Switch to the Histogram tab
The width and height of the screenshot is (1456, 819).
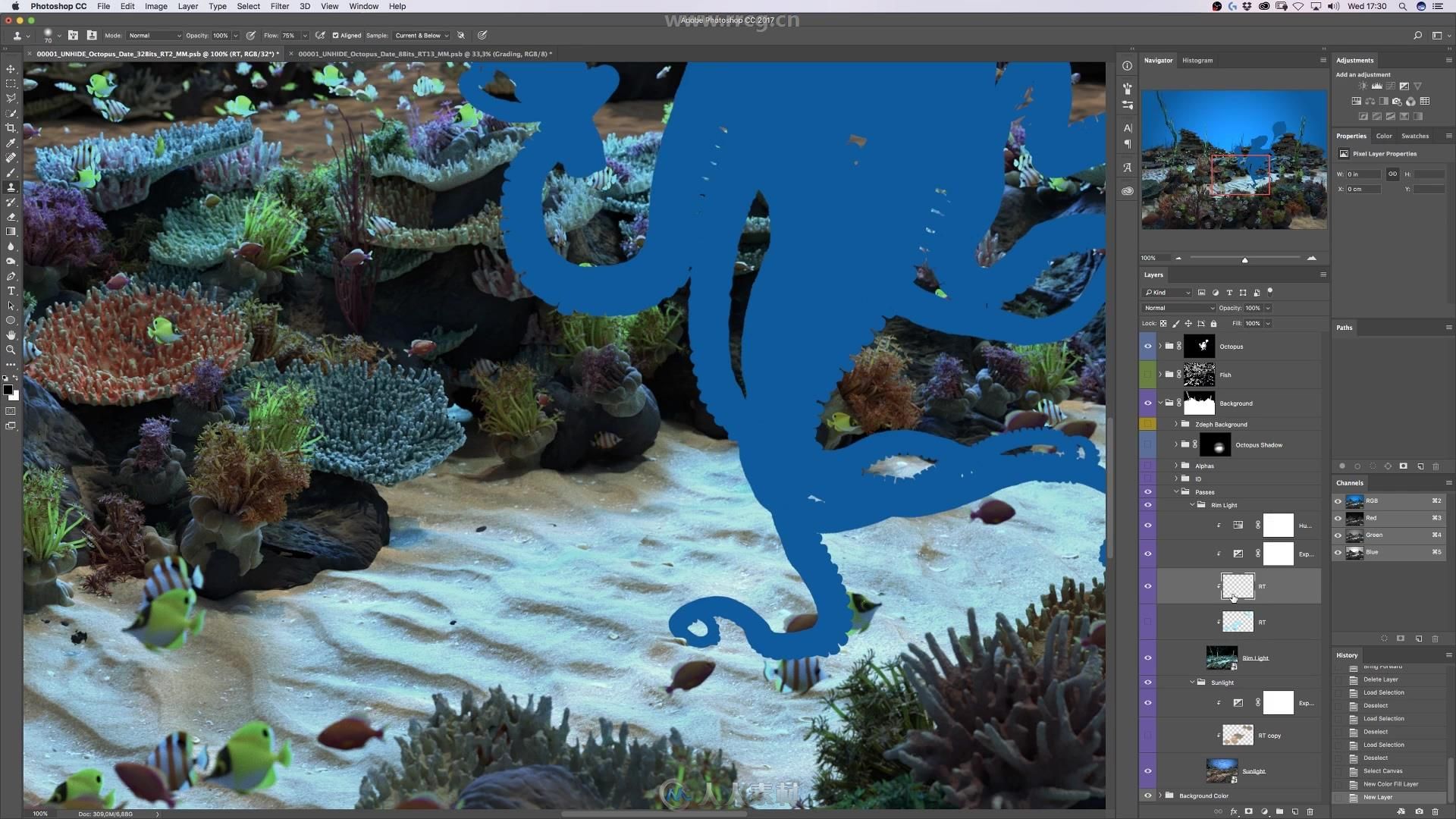click(x=1197, y=60)
